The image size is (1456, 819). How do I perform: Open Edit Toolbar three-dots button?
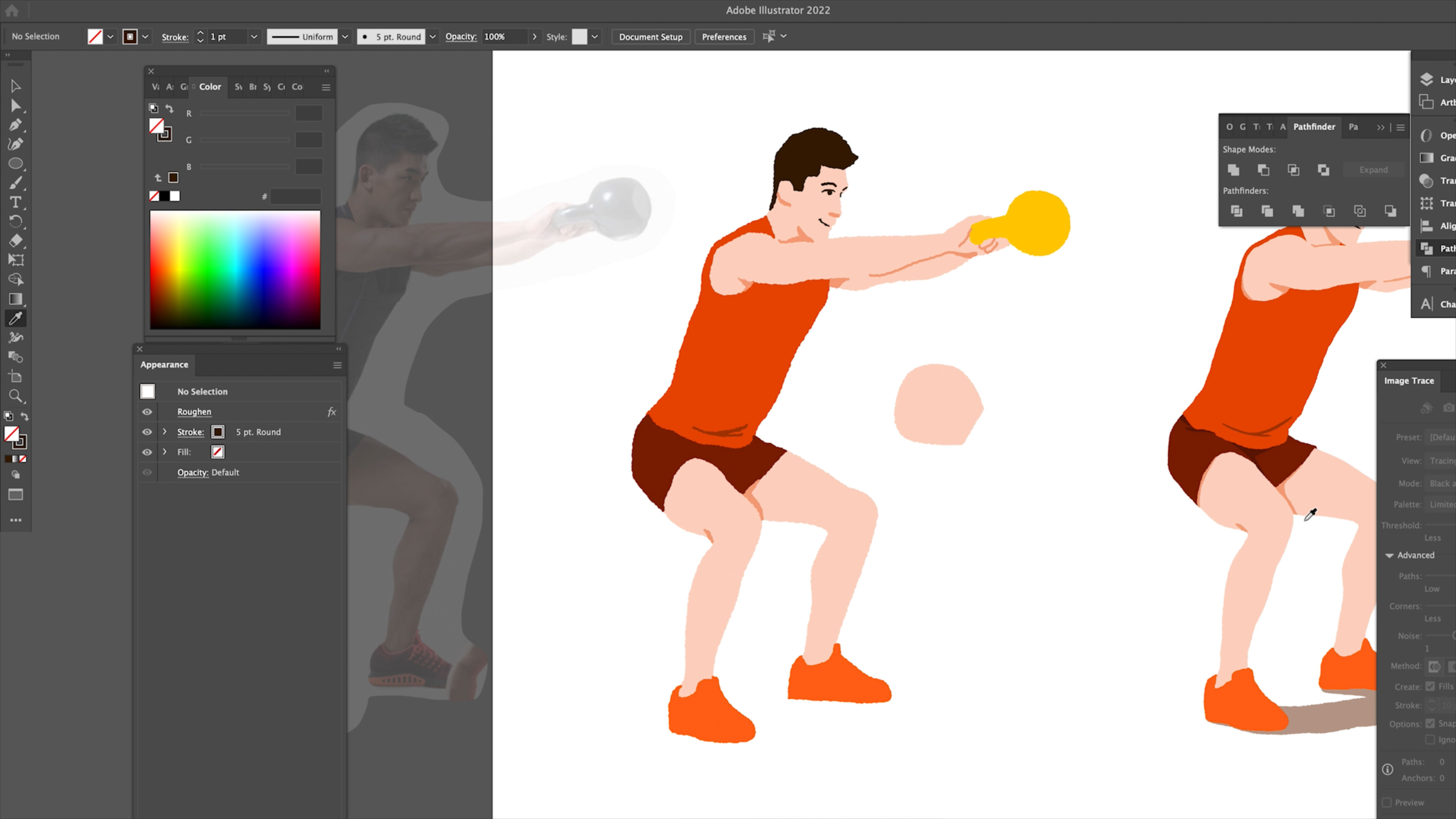(x=15, y=520)
